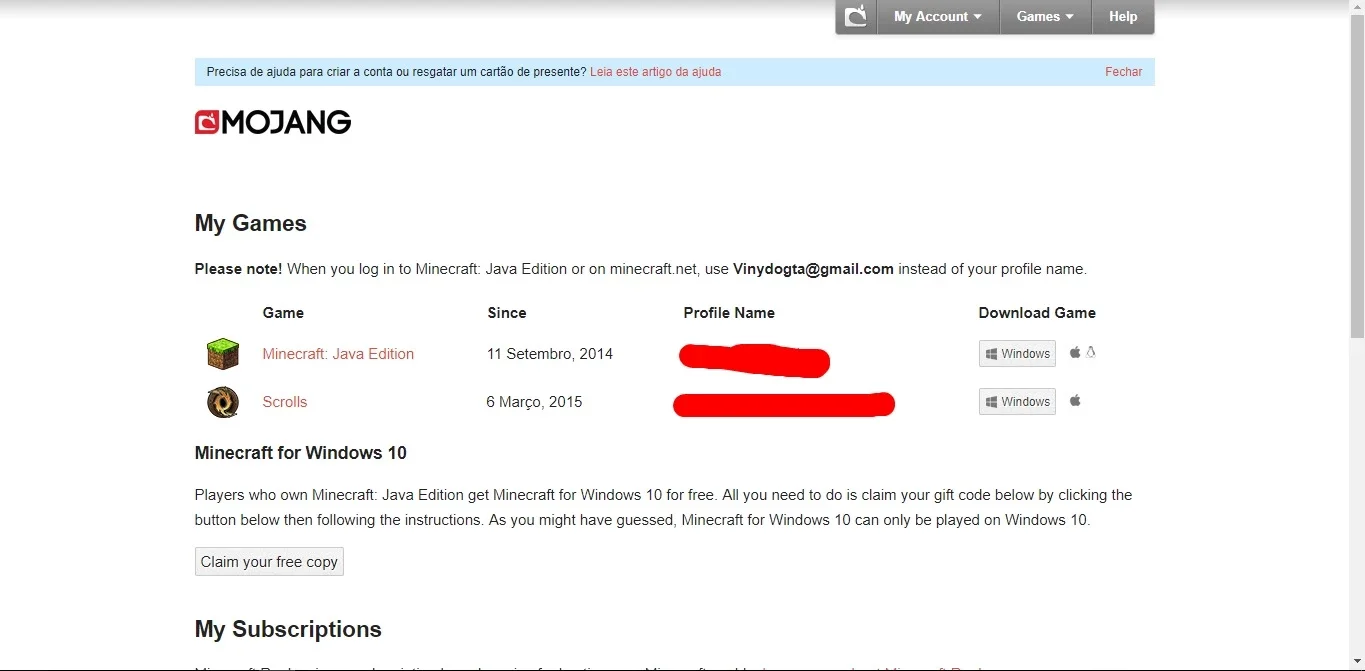This screenshot has height=671, width=1365.
Task: Click the Minecraft grass block icon
Action: [x=223, y=353]
